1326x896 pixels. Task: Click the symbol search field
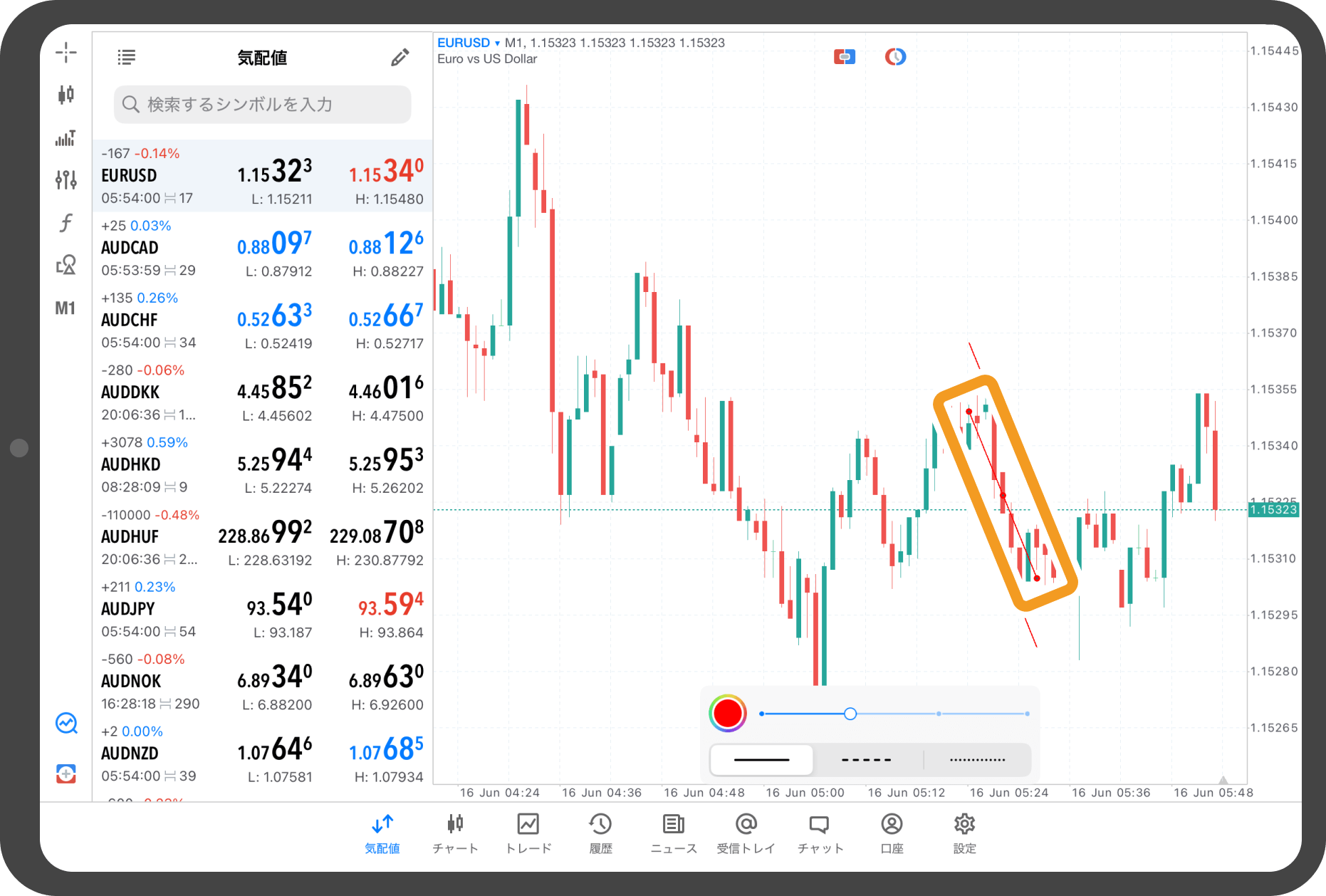pyautogui.click(x=262, y=105)
